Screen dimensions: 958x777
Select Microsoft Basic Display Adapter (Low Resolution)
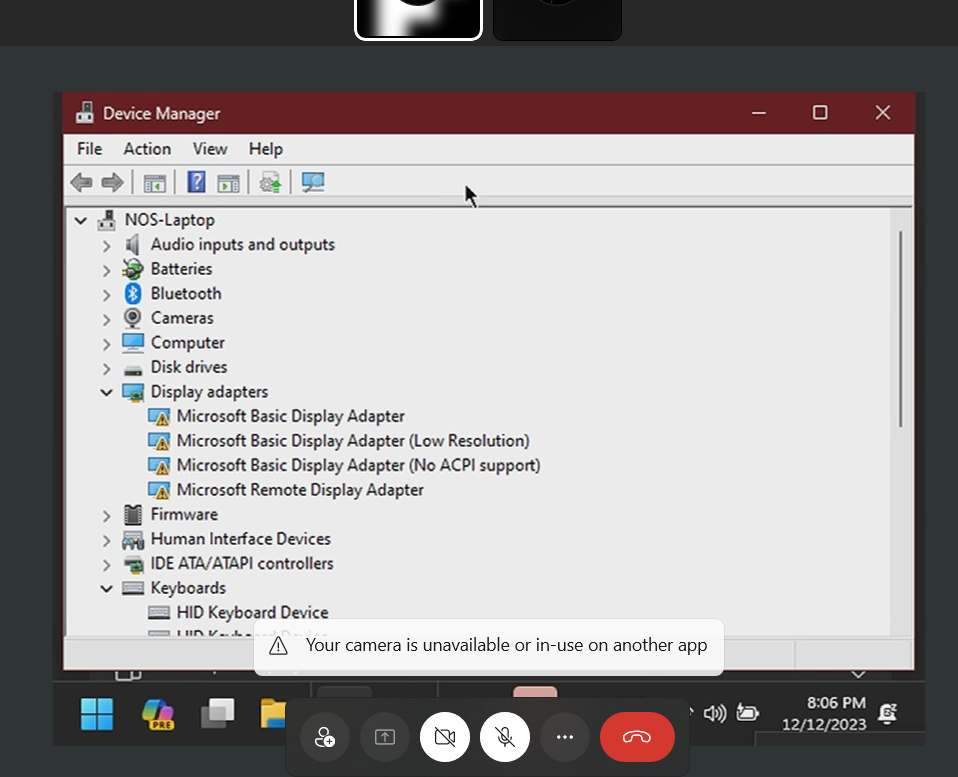coord(353,440)
